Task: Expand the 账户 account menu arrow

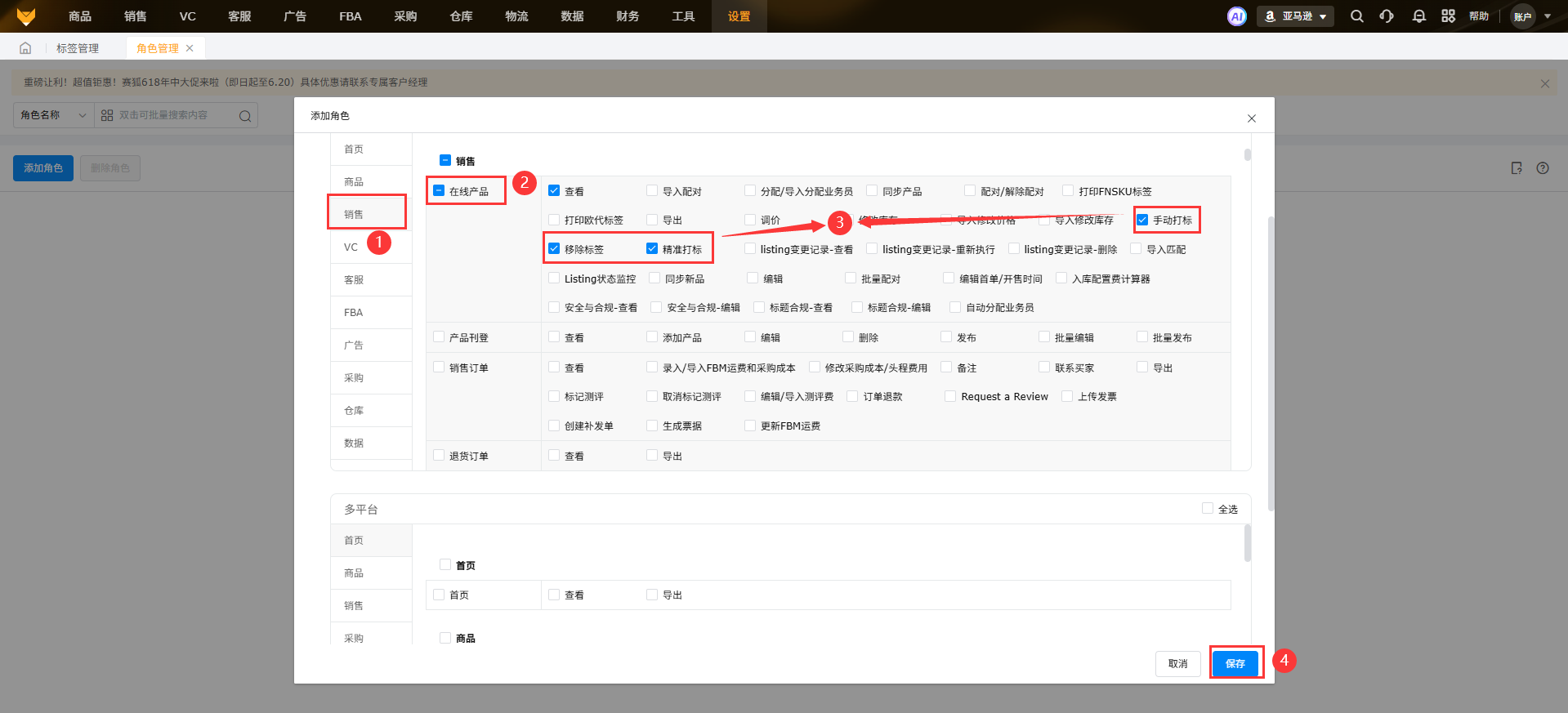Action: tap(1548, 16)
